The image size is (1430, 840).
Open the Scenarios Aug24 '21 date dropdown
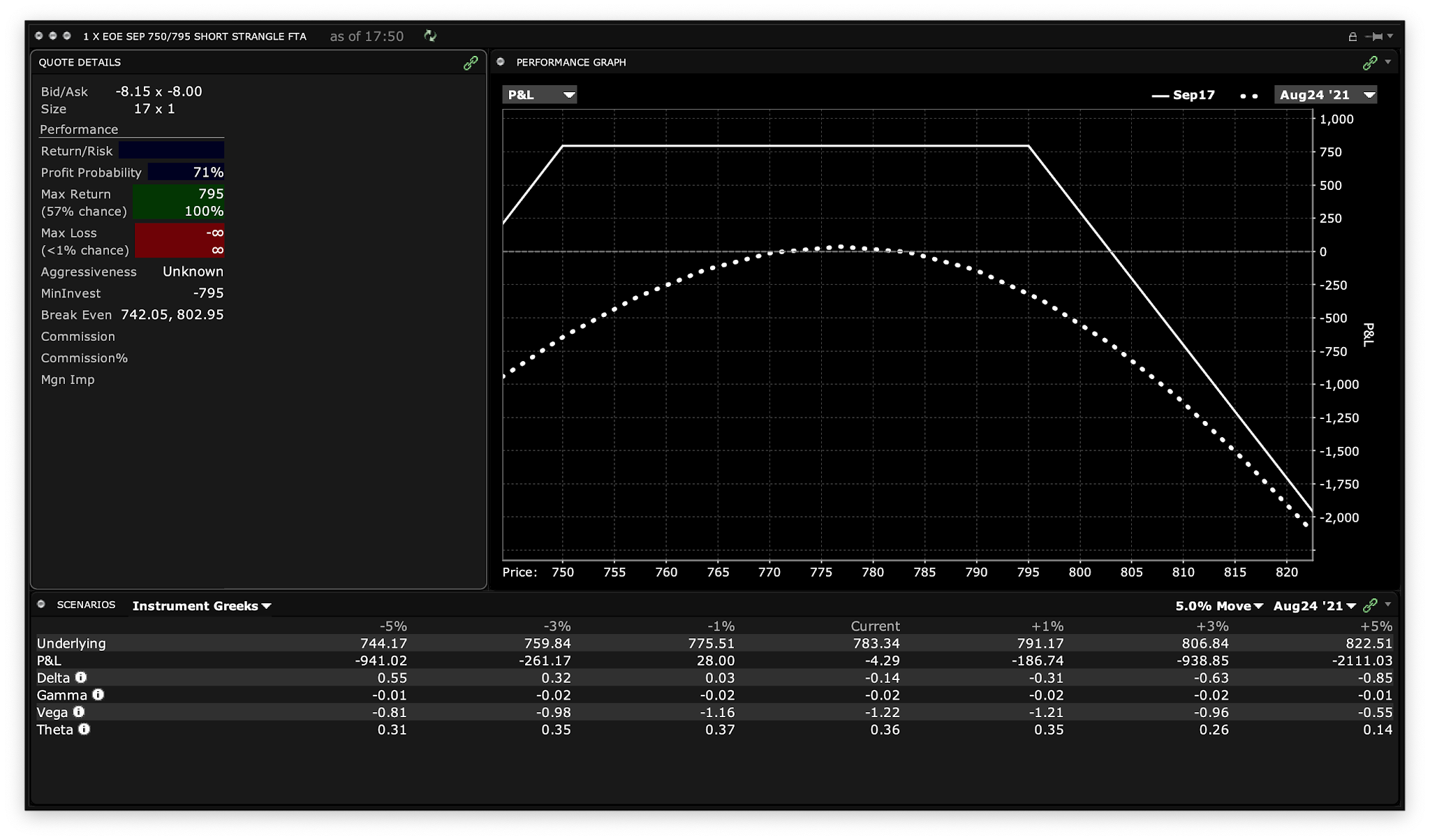1315,606
